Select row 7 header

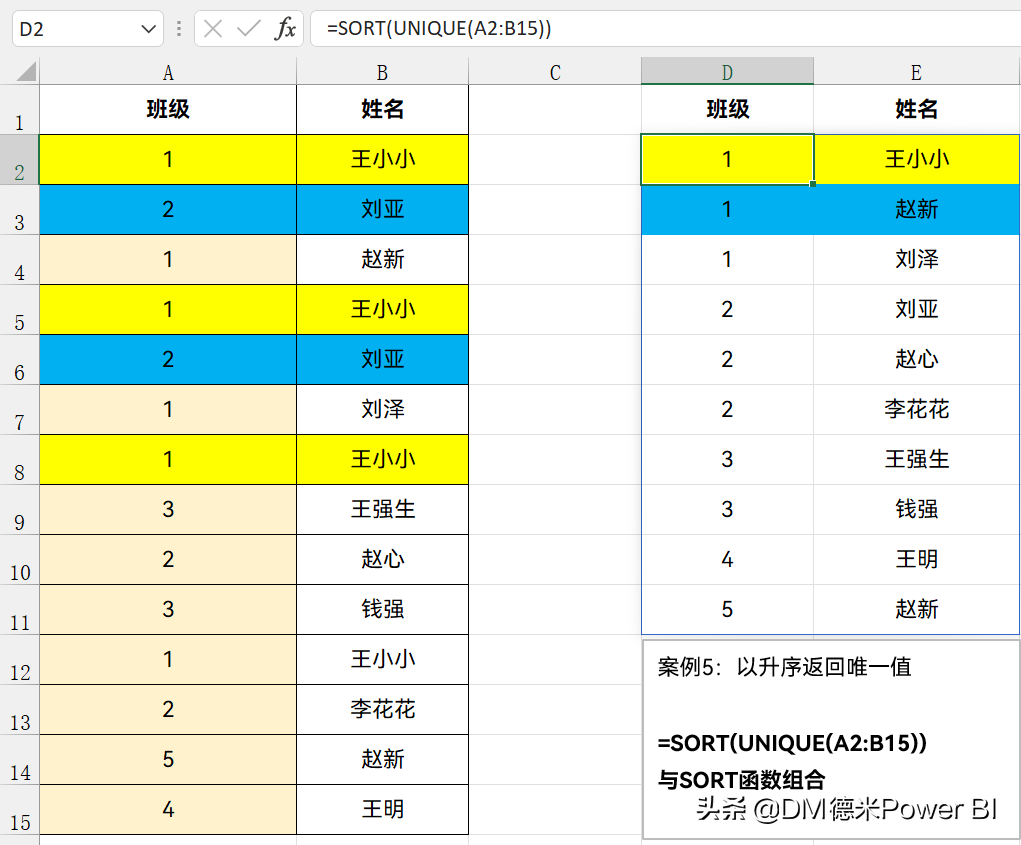[20, 410]
